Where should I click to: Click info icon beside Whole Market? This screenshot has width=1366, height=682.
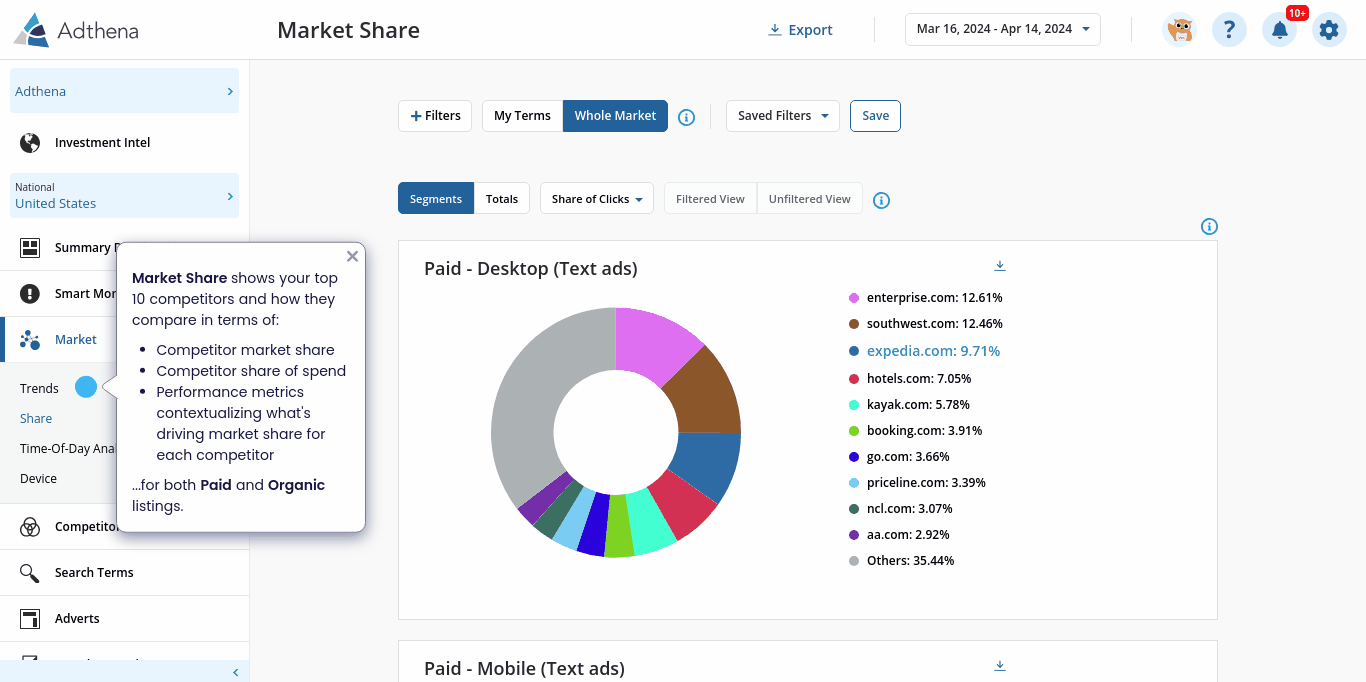click(686, 117)
